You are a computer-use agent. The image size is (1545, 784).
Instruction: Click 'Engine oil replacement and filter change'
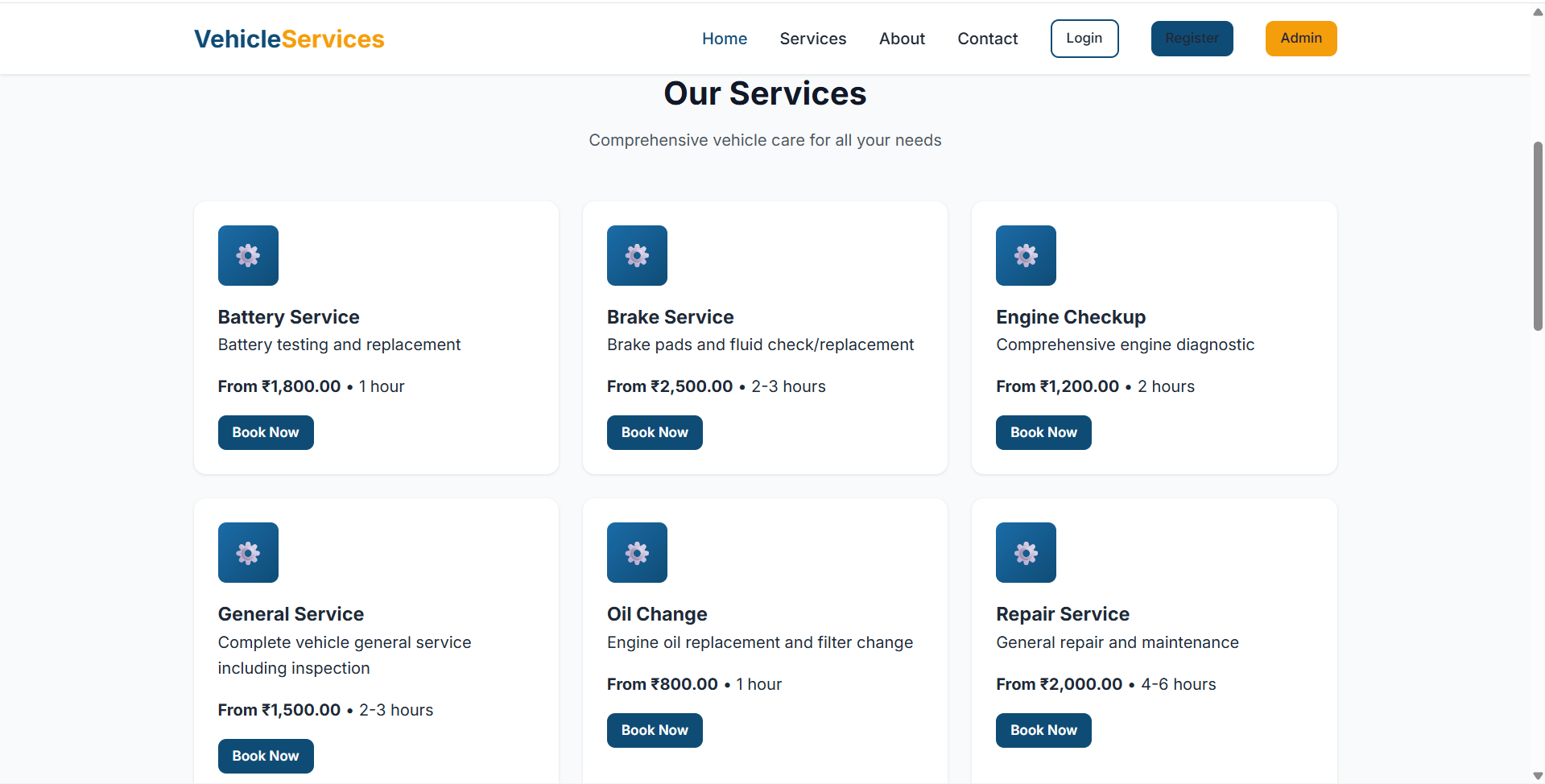(x=760, y=642)
